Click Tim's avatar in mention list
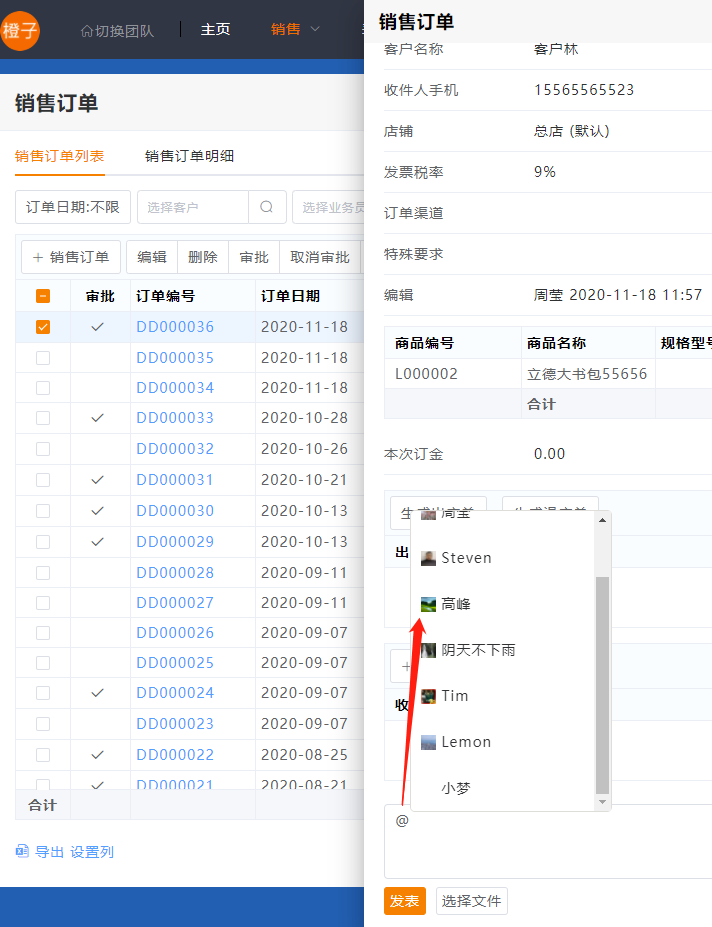This screenshot has height=927, width=712. [428, 696]
